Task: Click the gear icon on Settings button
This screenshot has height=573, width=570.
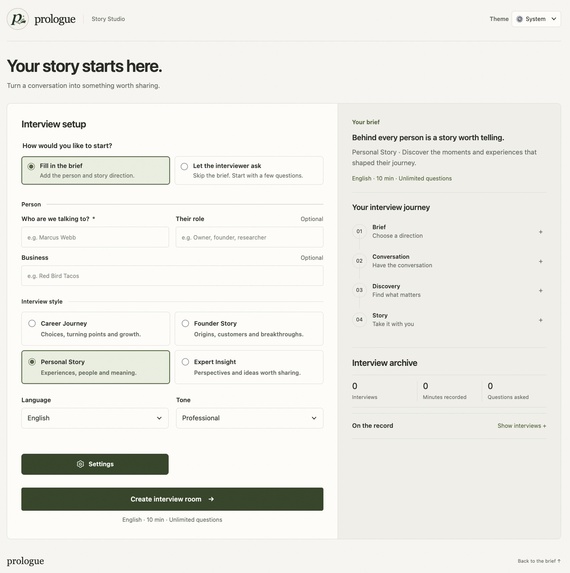Action: pos(80,464)
